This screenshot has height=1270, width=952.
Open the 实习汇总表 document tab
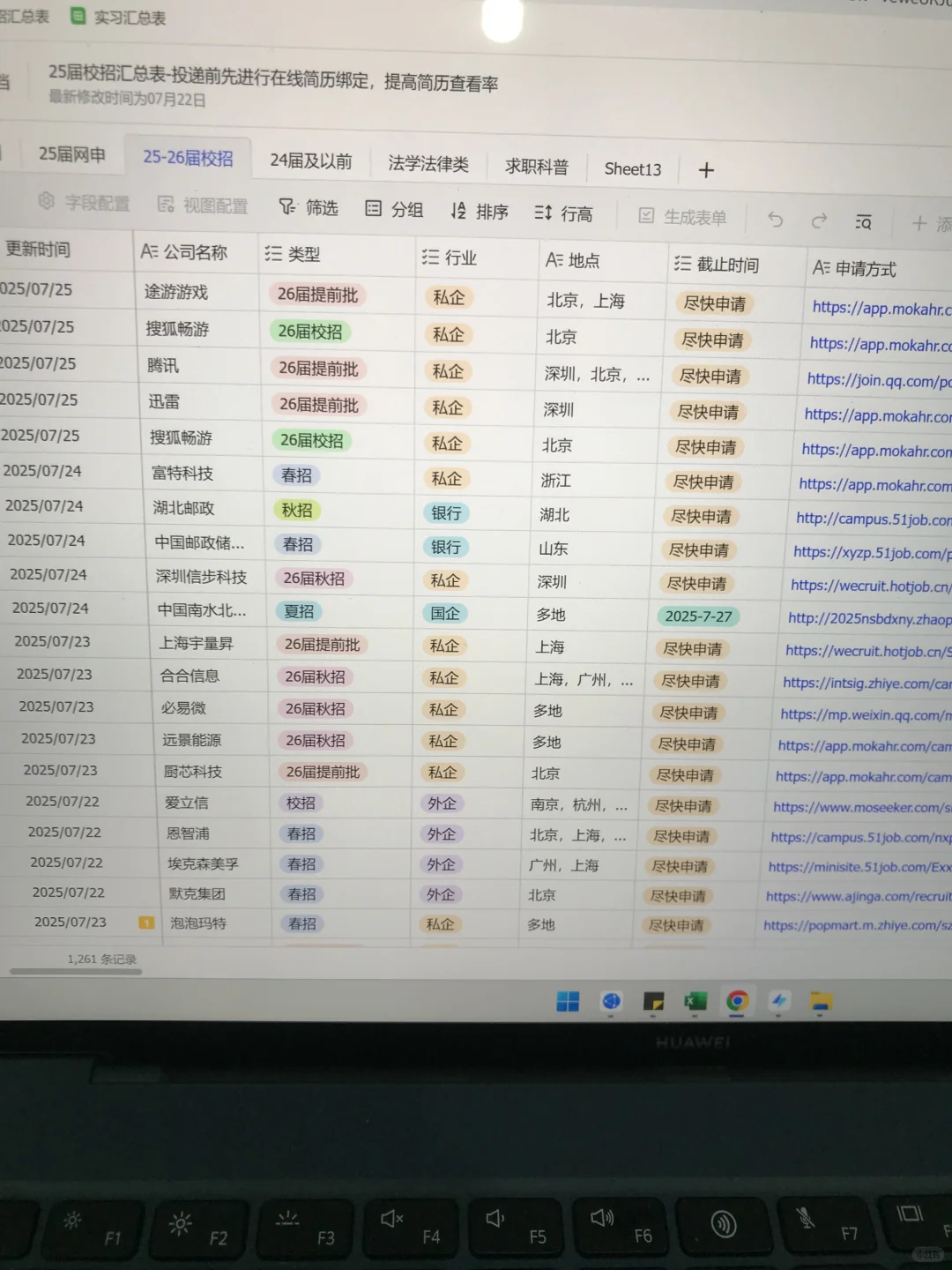119,18
